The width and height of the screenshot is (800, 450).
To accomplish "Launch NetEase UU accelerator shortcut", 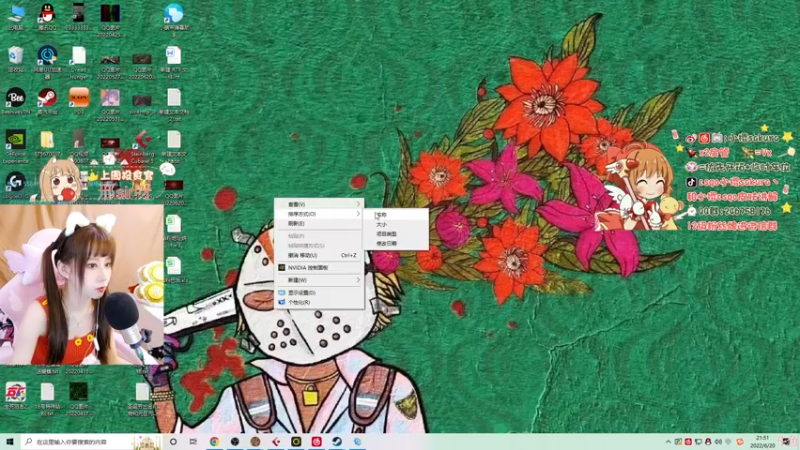I will 47,62.
